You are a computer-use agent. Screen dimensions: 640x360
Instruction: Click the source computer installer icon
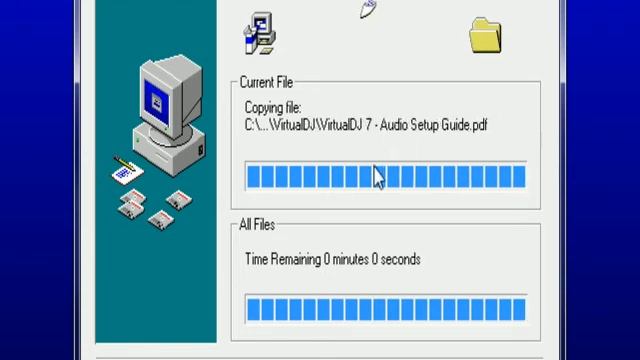(260, 33)
